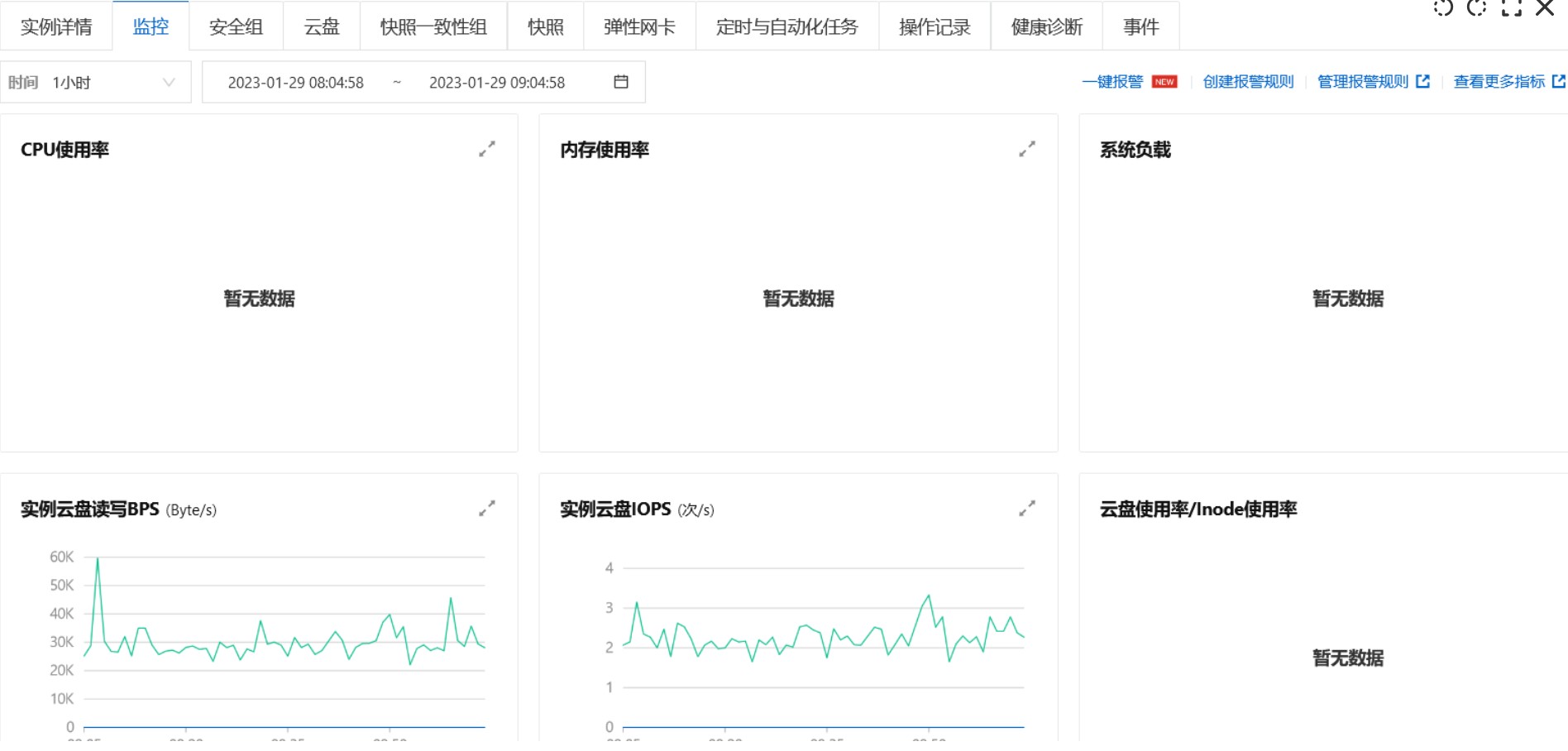
Task: Click the (Byte/s) unit label
Action: tap(191, 510)
